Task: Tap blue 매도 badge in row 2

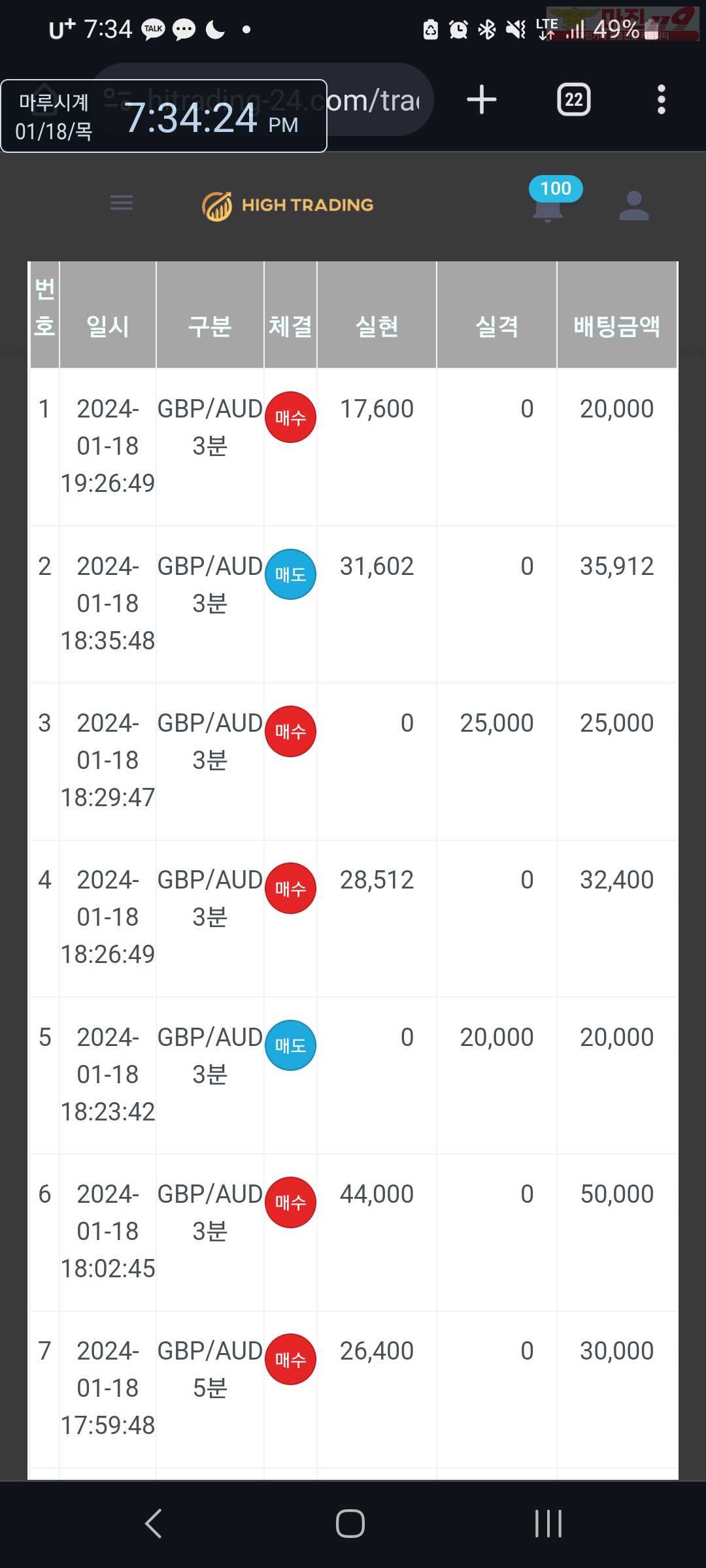Action: click(x=290, y=574)
